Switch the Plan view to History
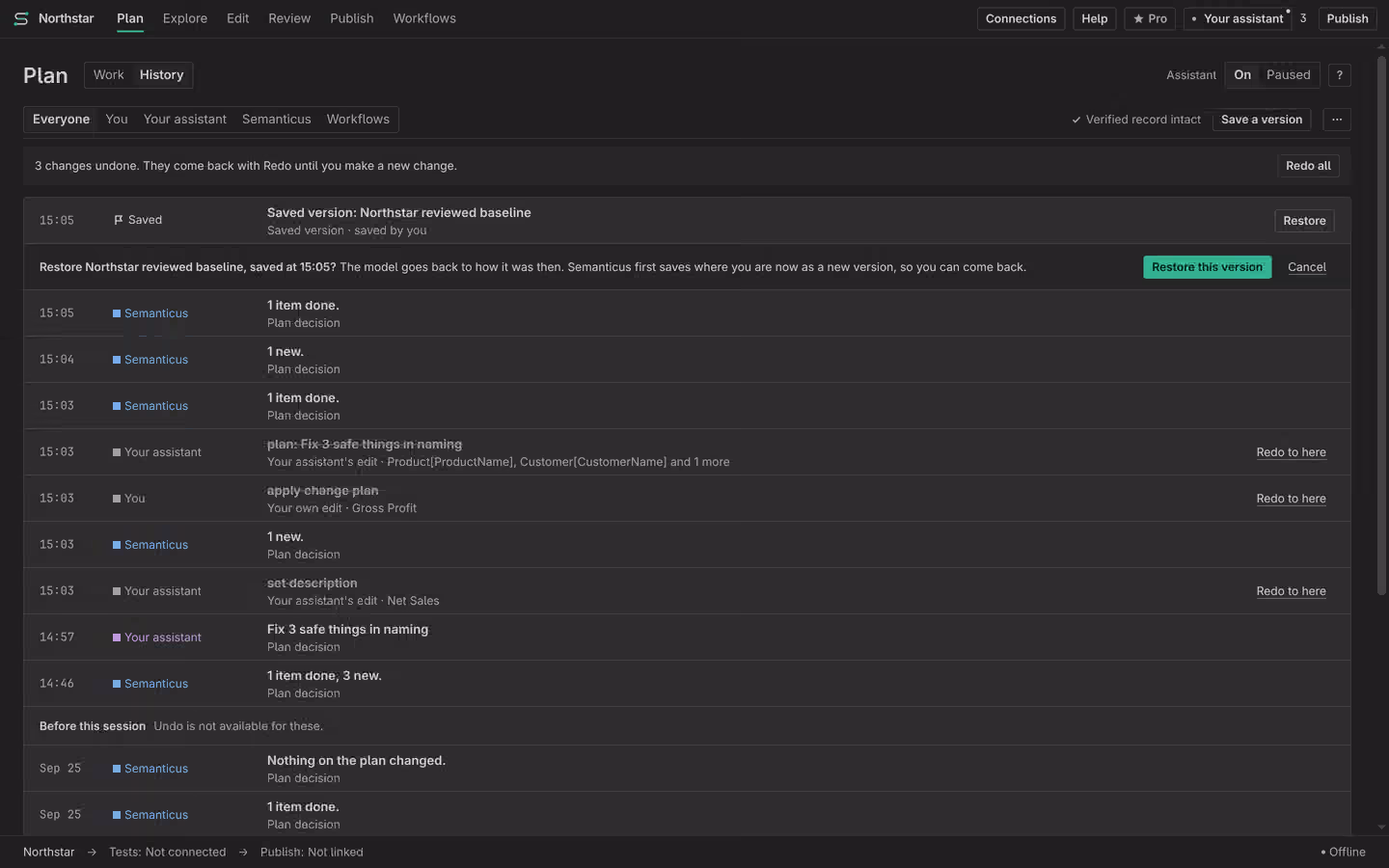Image resolution: width=1389 pixels, height=868 pixels. pyautogui.click(x=161, y=75)
